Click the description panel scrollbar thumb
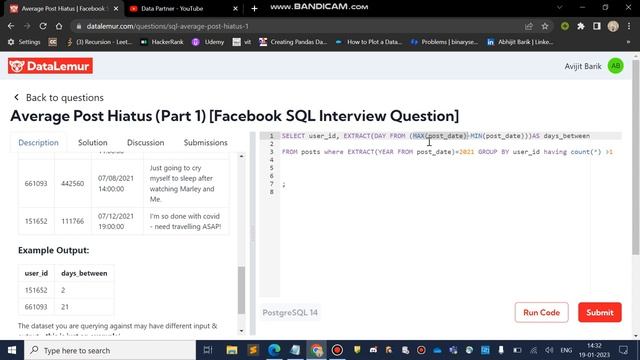Image resolution: width=640 pixels, height=360 pixels. point(241,290)
